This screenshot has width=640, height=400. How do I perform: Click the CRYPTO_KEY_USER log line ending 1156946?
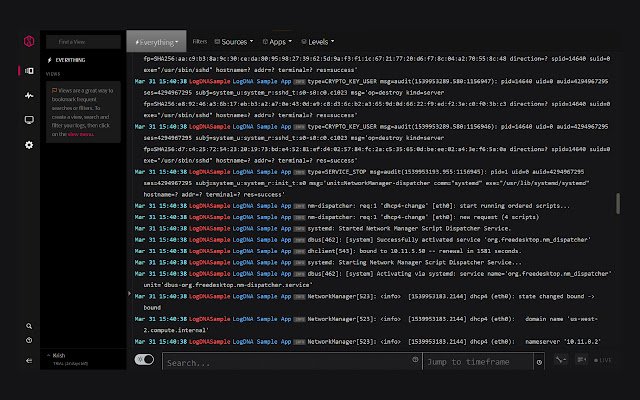click(x=372, y=144)
